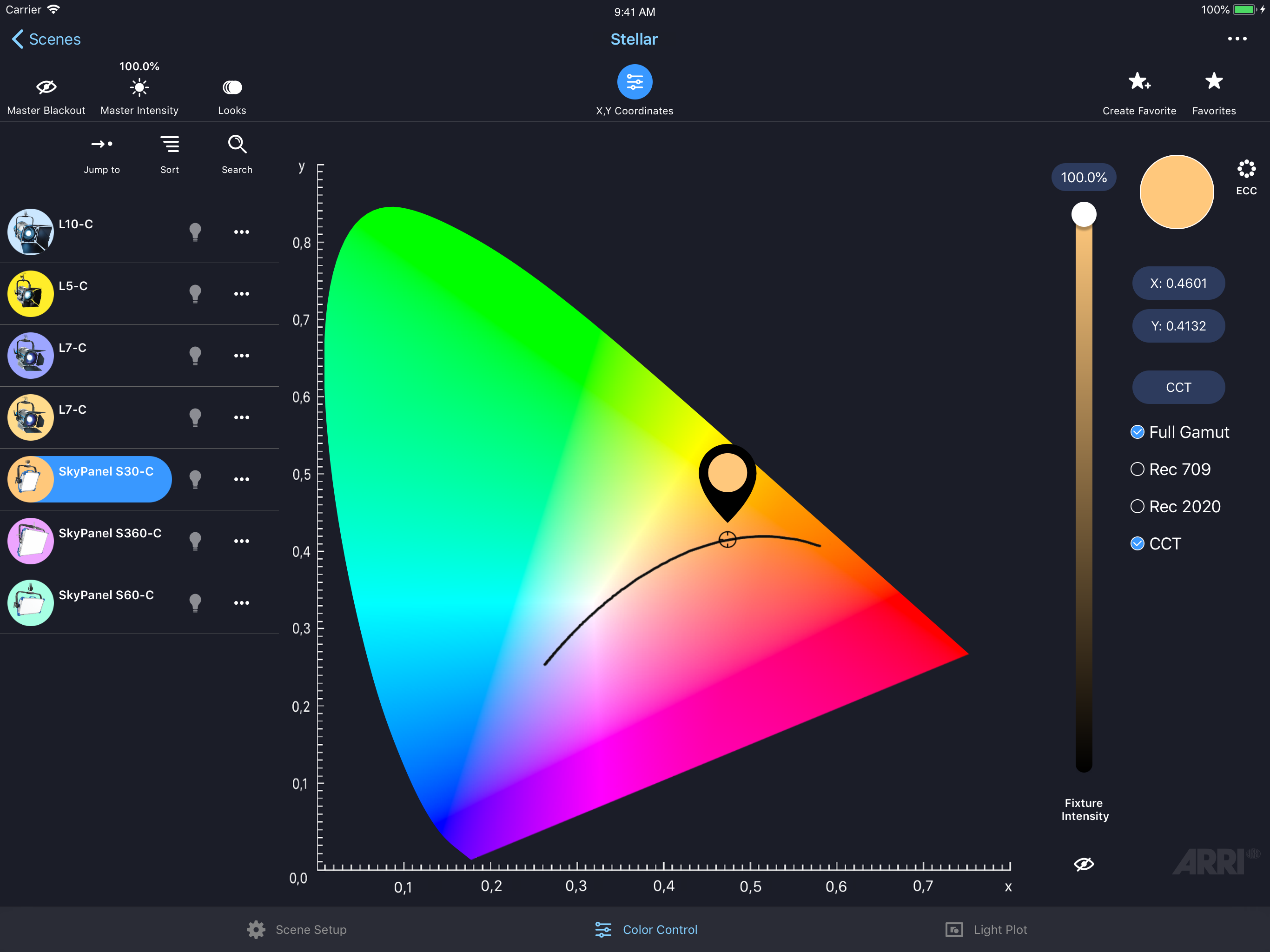Open the top-right more options menu

coord(1237,39)
